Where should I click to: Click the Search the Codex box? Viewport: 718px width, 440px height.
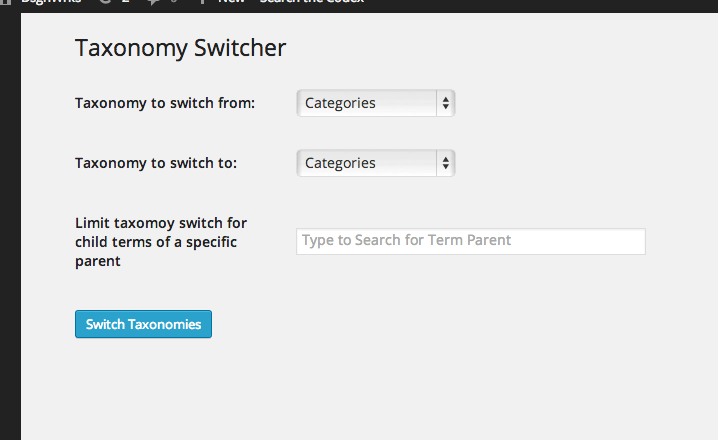click(x=311, y=2)
